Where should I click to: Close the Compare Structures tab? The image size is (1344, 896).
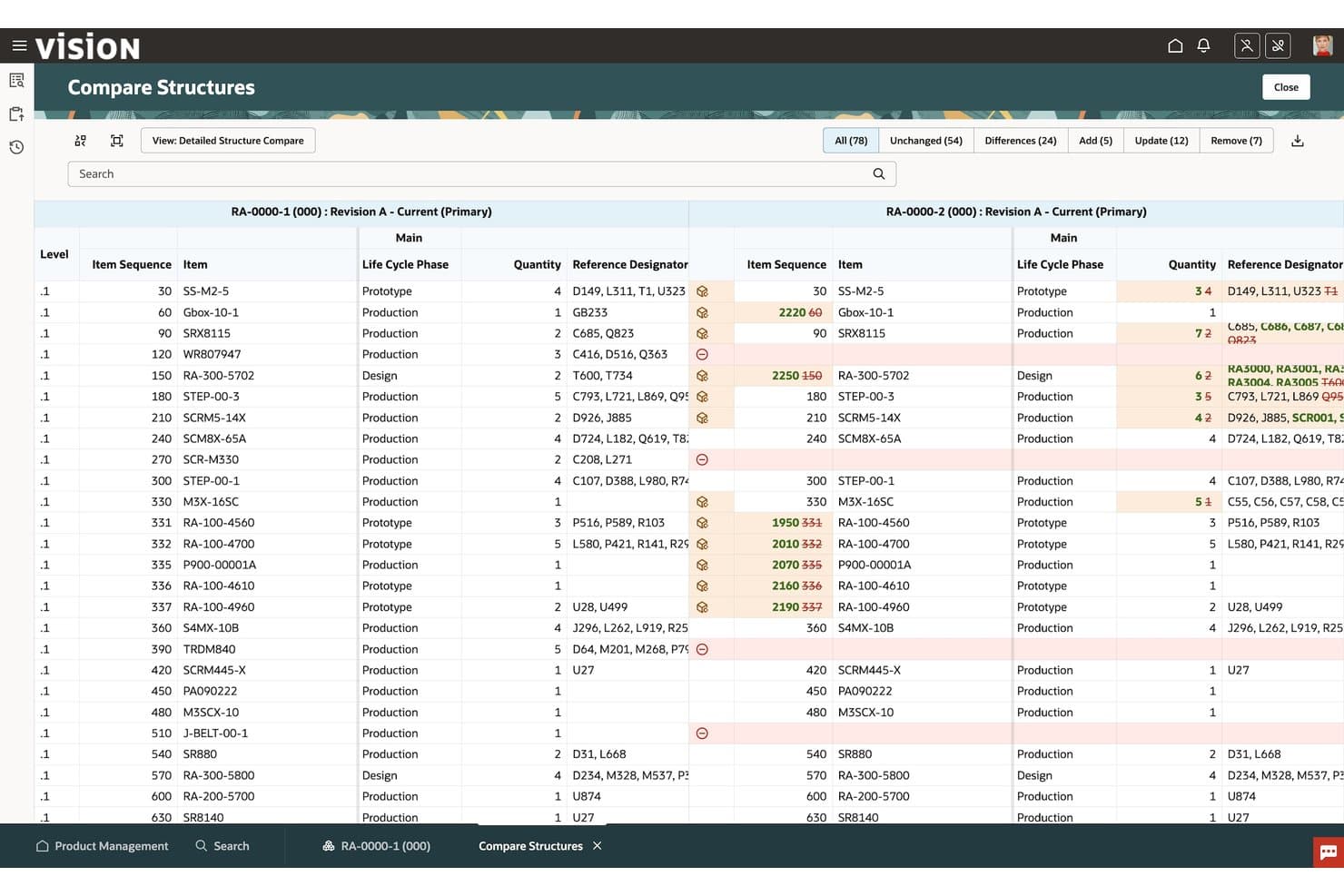click(x=597, y=846)
